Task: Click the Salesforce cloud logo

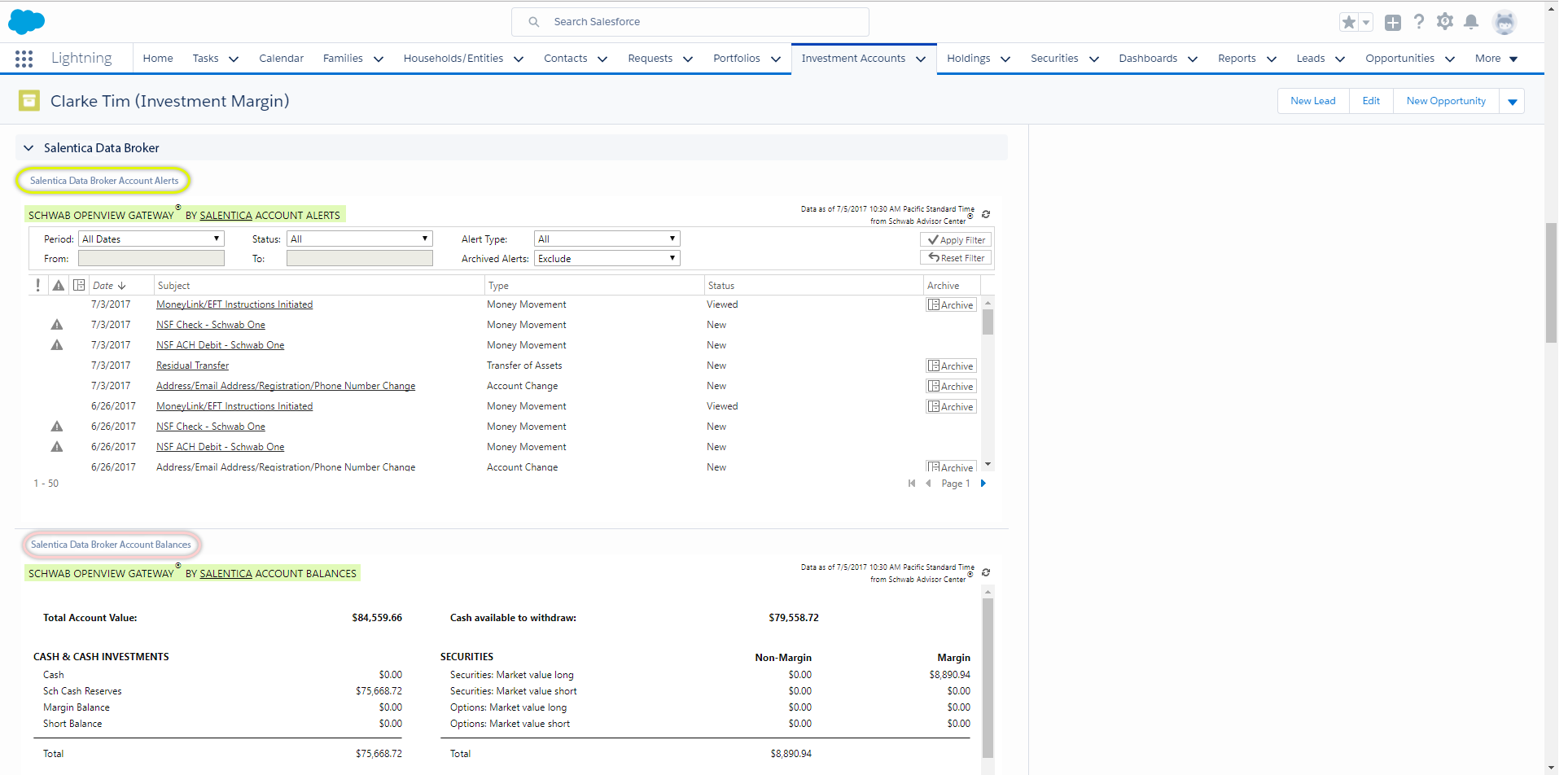Action: tap(27, 22)
